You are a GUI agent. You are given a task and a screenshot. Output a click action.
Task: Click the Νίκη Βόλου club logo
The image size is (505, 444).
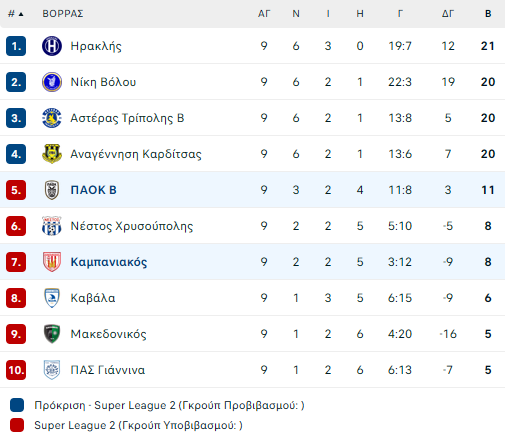pyautogui.click(x=52, y=82)
